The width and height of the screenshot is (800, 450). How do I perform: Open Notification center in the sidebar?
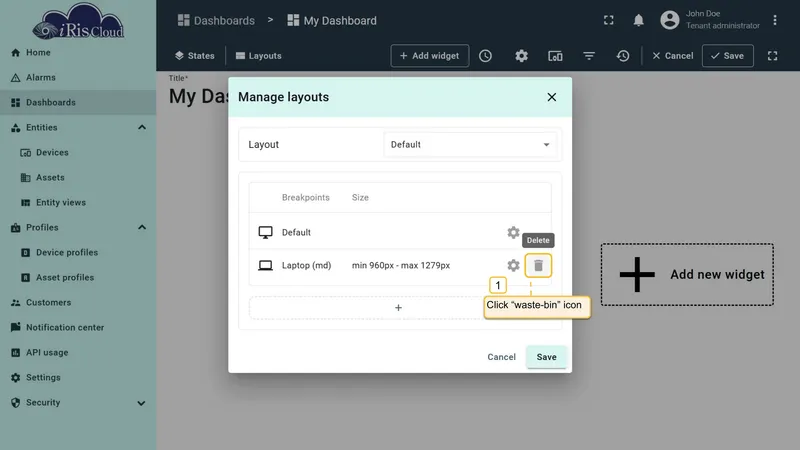(x=78, y=328)
